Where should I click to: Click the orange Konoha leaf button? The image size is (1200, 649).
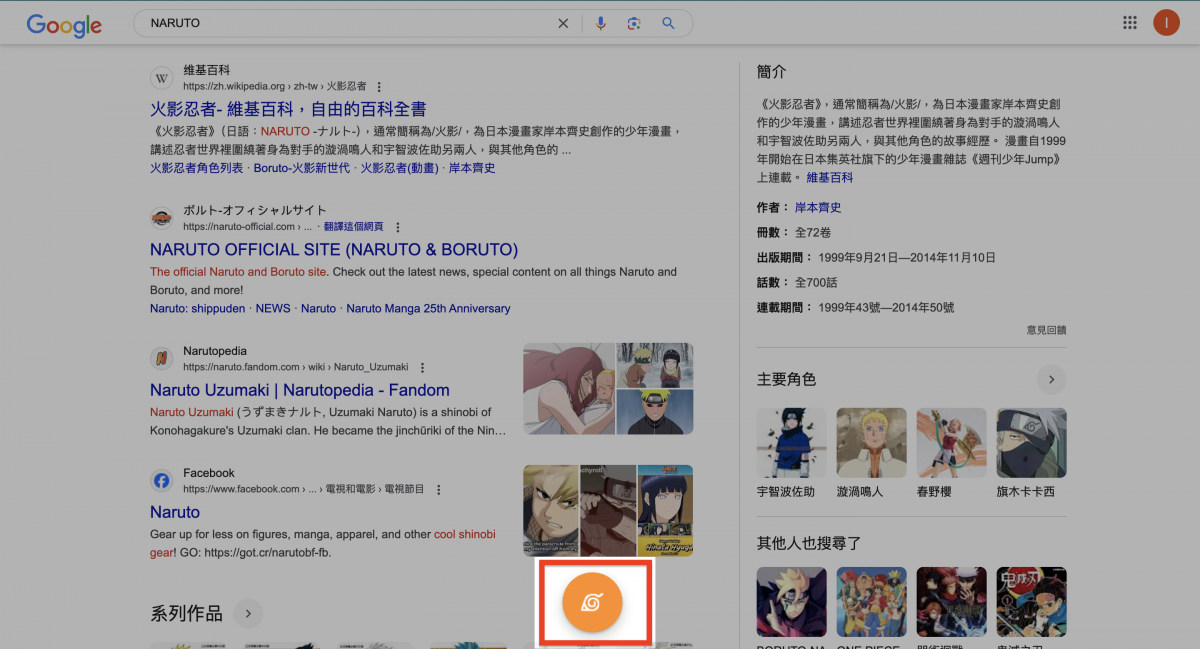coord(592,602)
